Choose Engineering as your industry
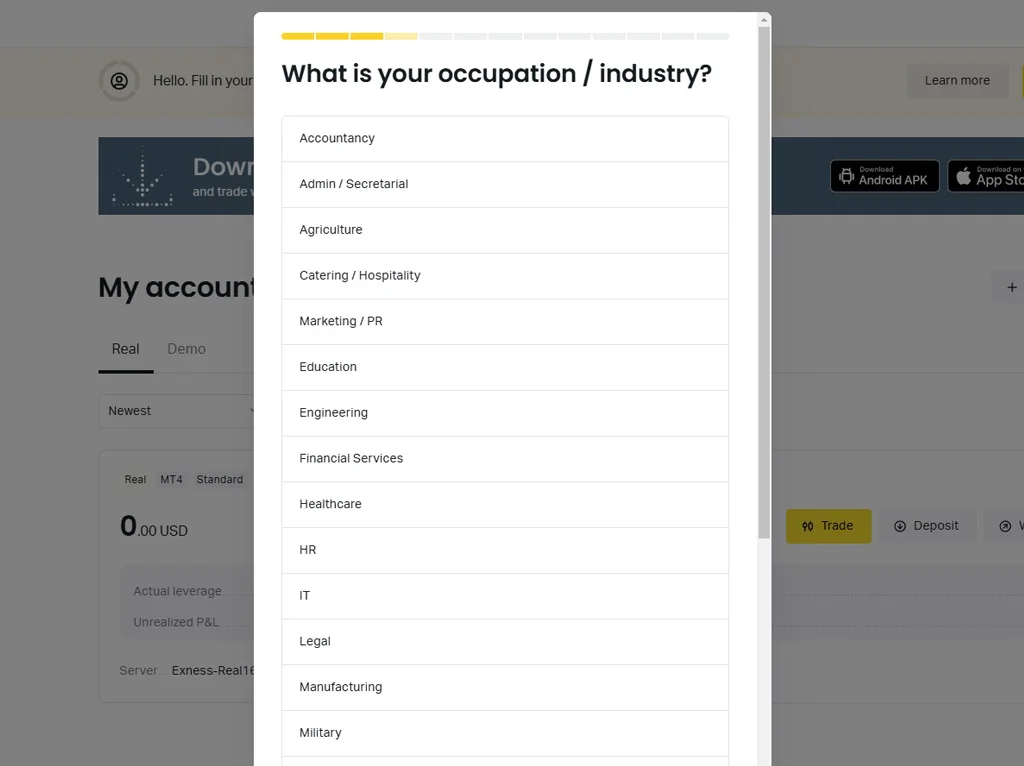This screenshot has width=1024, height=766. (505, 412)
